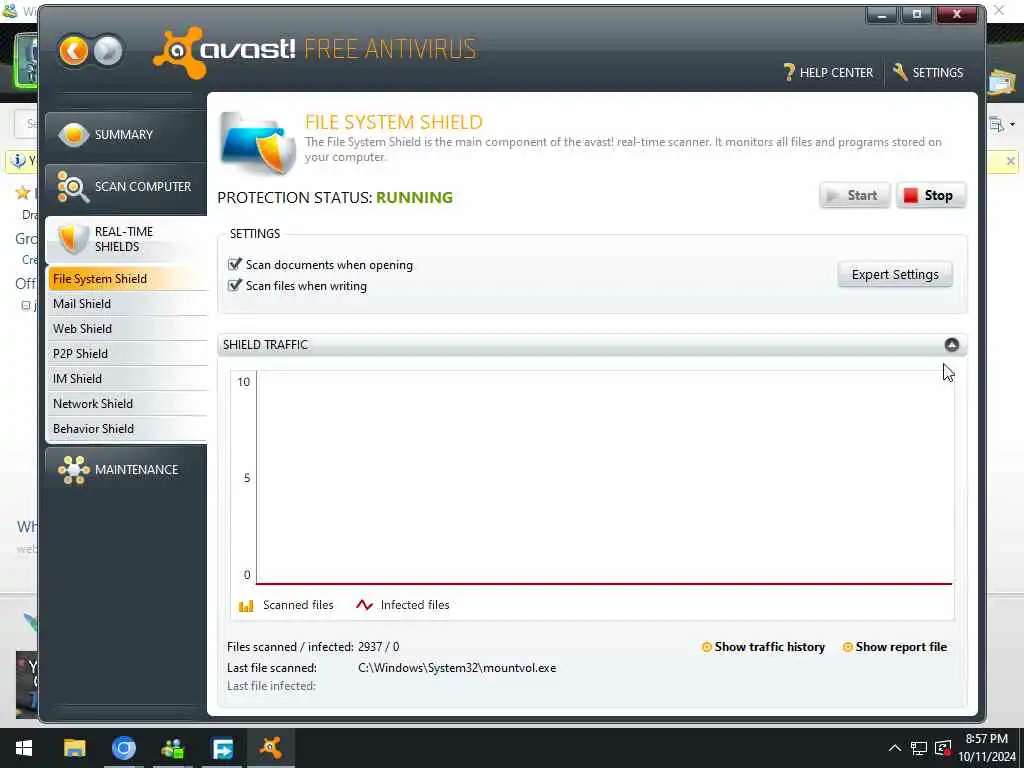The width and height of the screenshot is (1024, 768).
Task: Open Expert Settings
Action: click(x=895, y=275)
